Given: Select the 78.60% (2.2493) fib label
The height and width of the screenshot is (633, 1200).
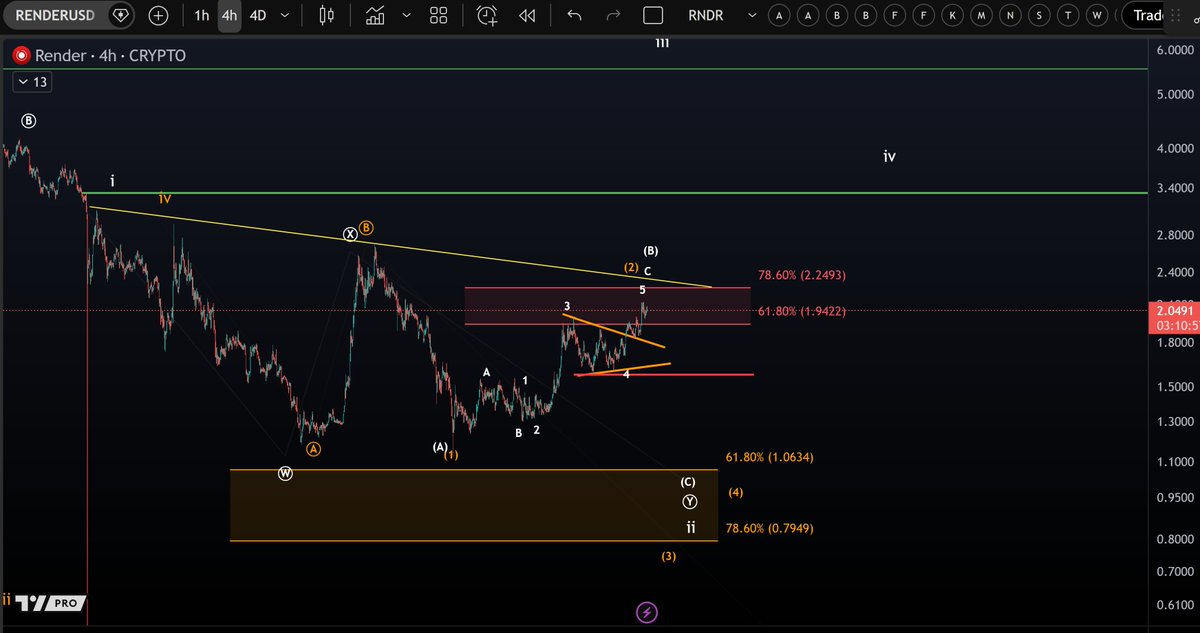Looking at the screenshot, I should click(802, 274).
